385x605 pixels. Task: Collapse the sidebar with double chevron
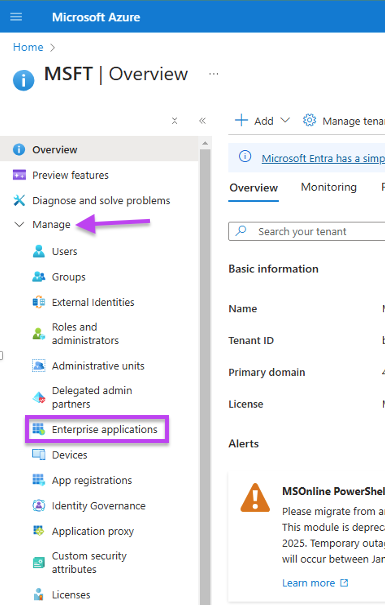[202, 121]
